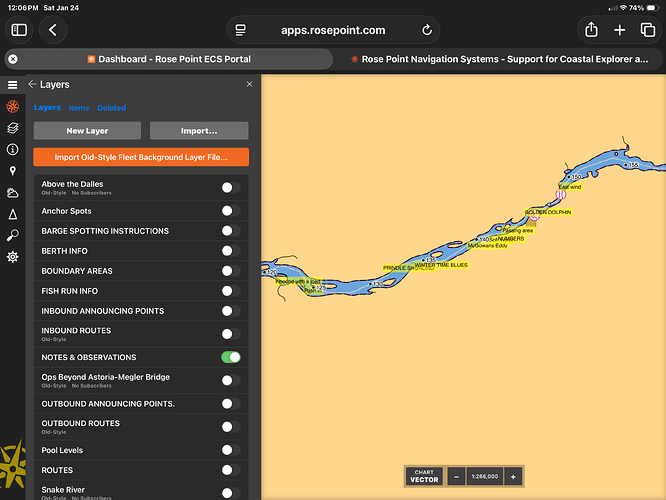Switch to the Deleted tab
This screenshot has height=500, width=666.
click(111, 108)
